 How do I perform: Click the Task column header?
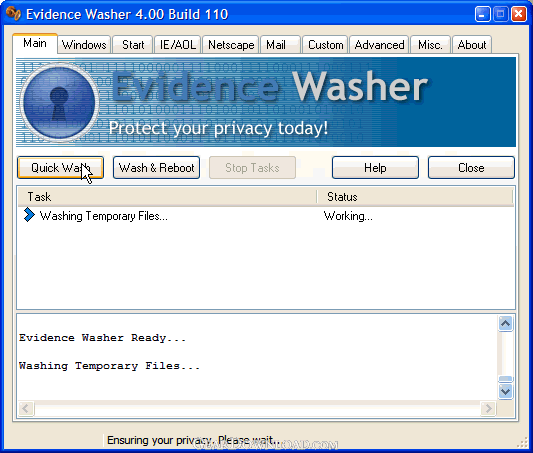(167, 197)
